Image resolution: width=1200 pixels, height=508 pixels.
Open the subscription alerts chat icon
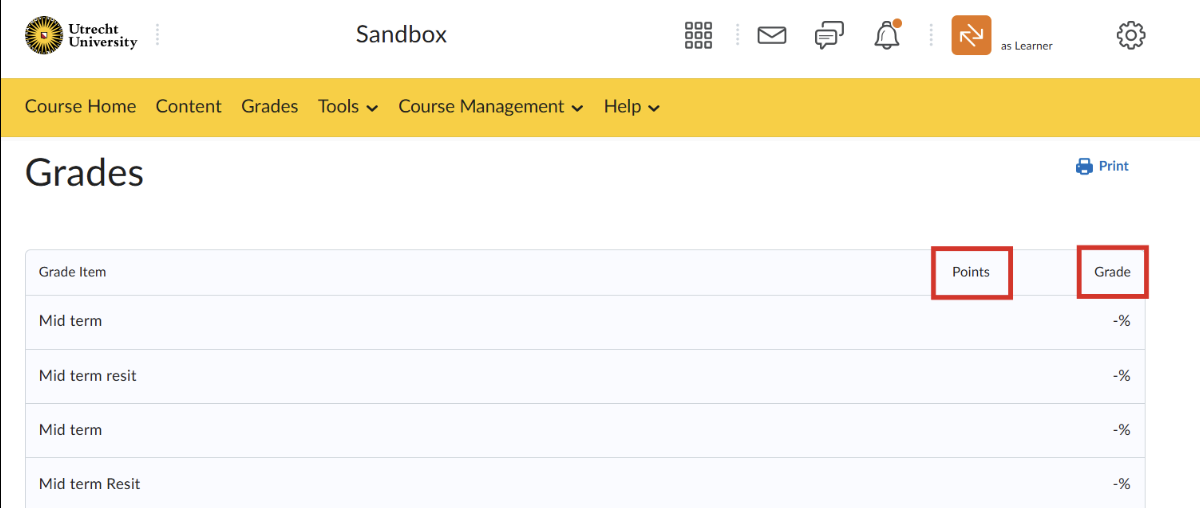coord(829,36)
